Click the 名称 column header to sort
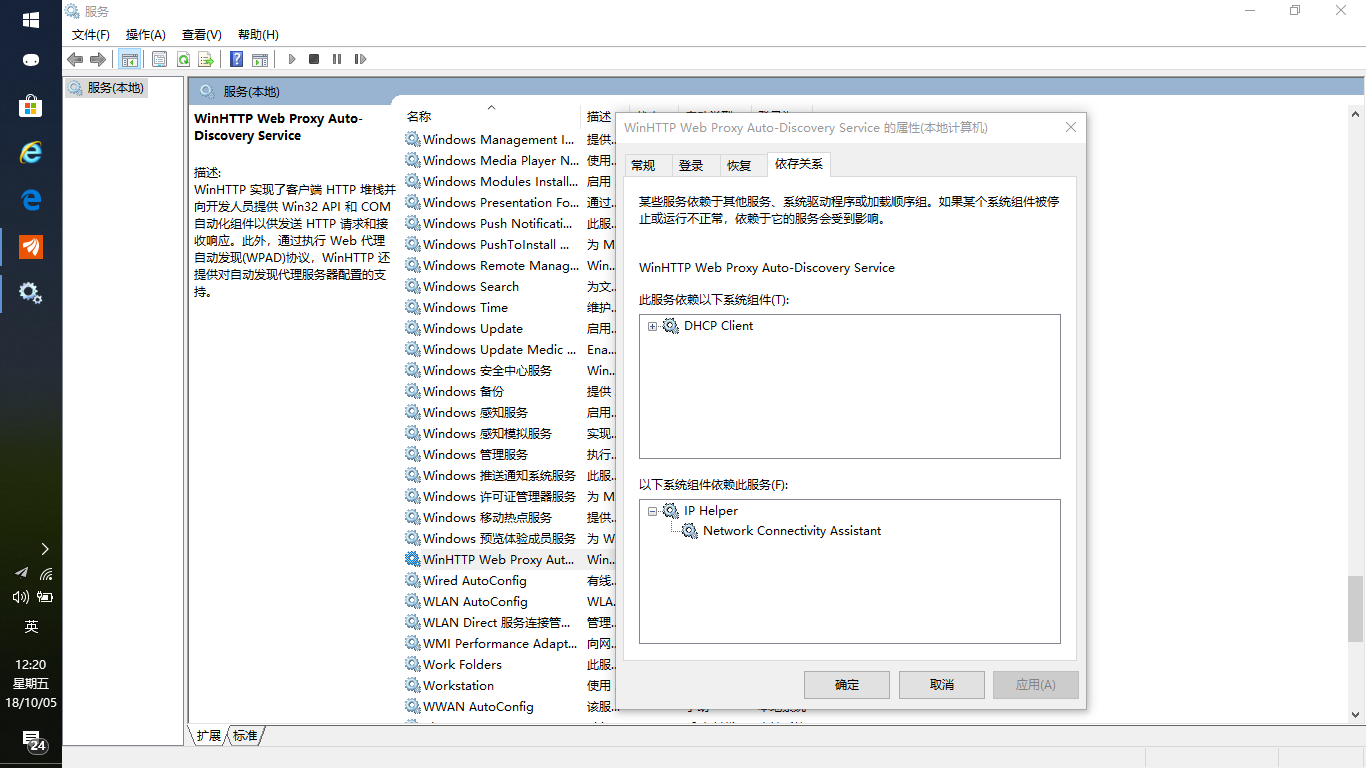Viewport: 1366px width, 768px height. click(x=491, y=116)
